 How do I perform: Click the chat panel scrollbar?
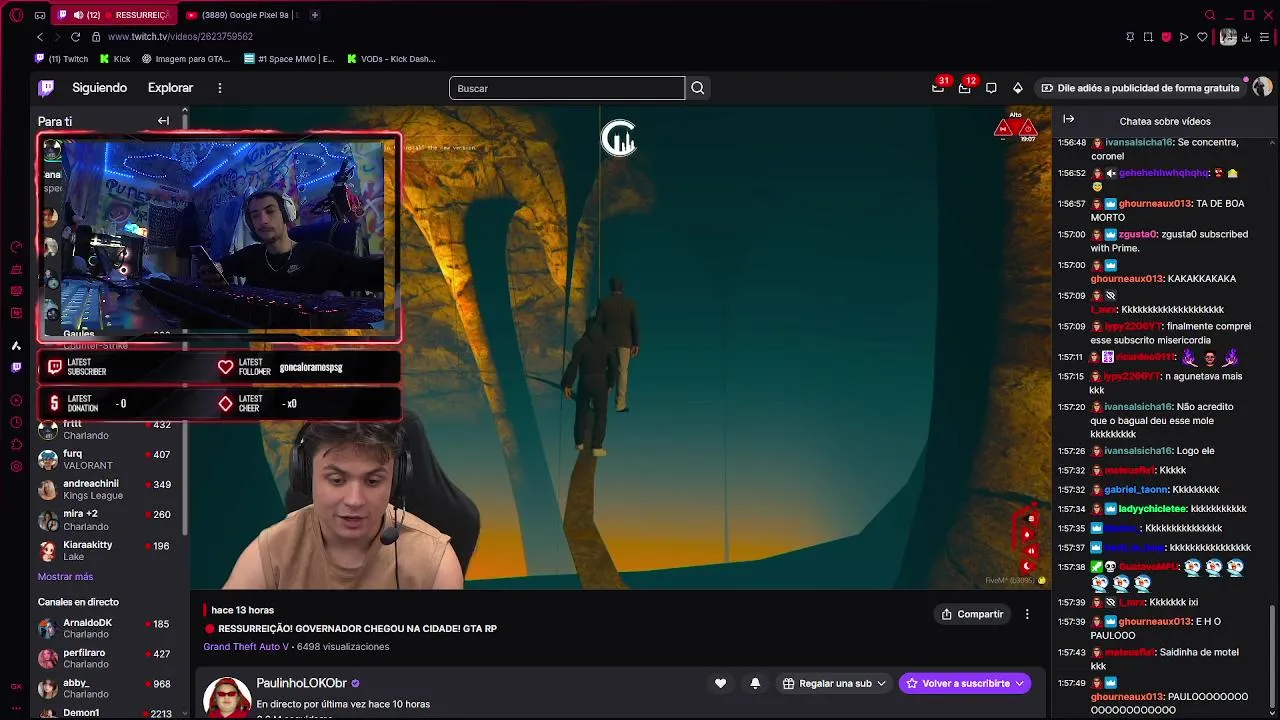tap(1274, 658)
